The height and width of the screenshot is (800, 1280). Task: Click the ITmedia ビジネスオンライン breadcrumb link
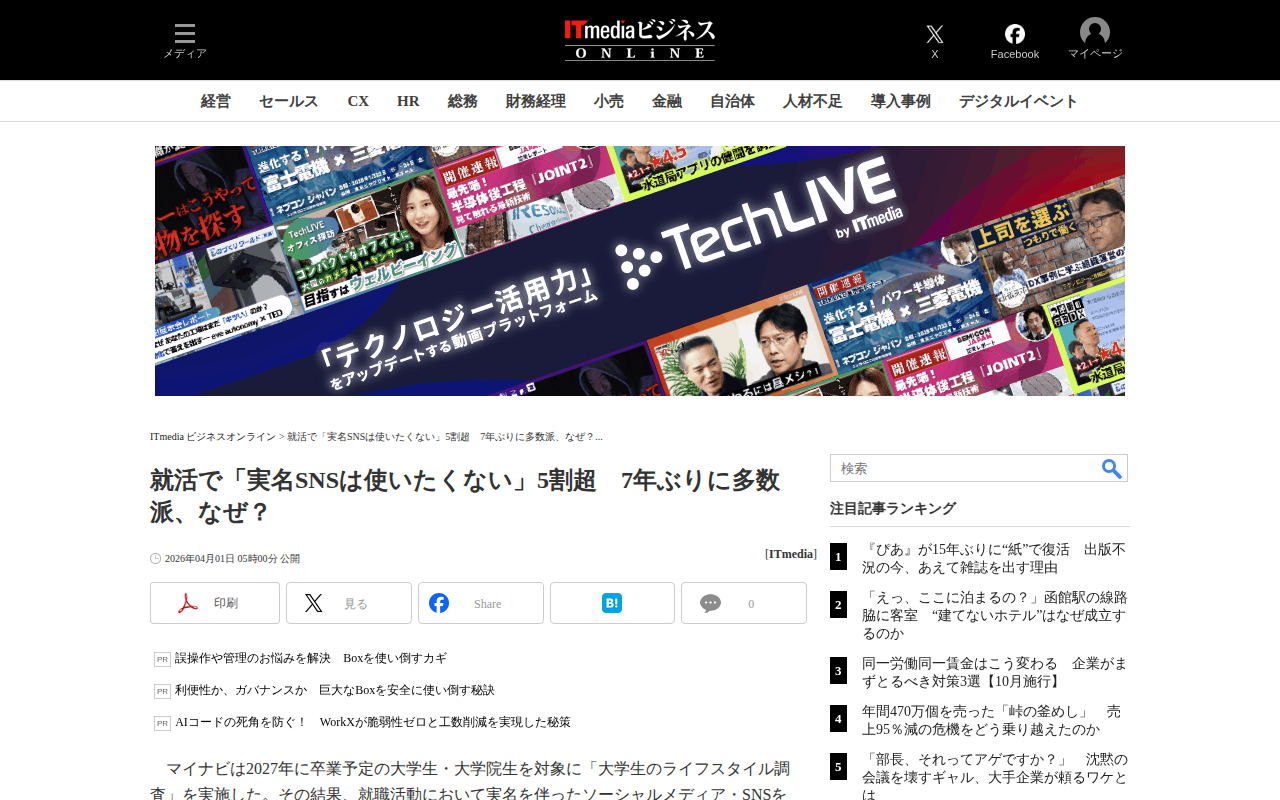(x=213, y=437)
